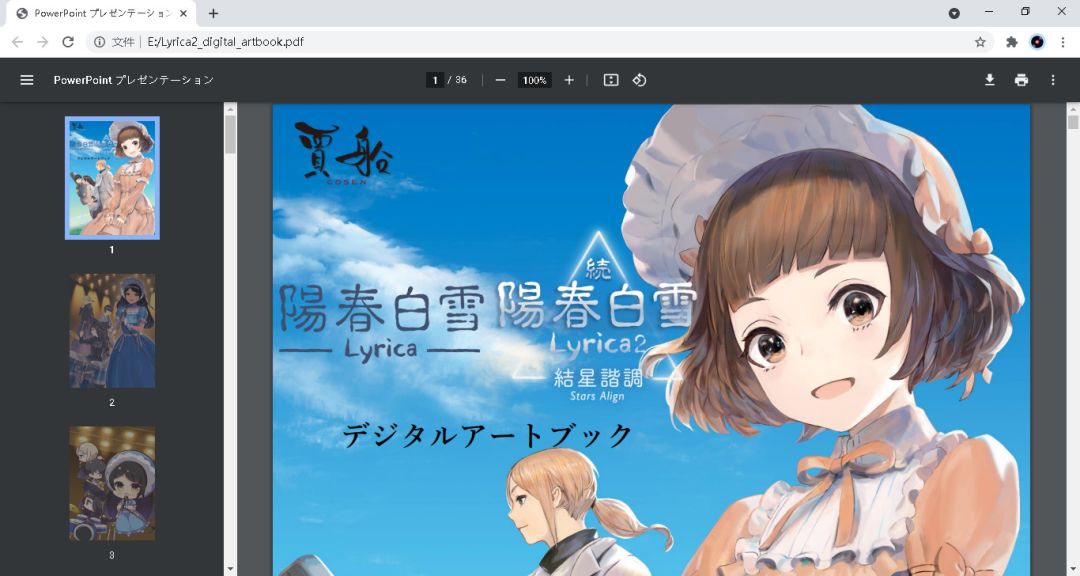Viewport: 1080px width, 576px height.
Task: Open the tab search dropdown arrow
Action: pyautogui.click(x=954, y=13)
